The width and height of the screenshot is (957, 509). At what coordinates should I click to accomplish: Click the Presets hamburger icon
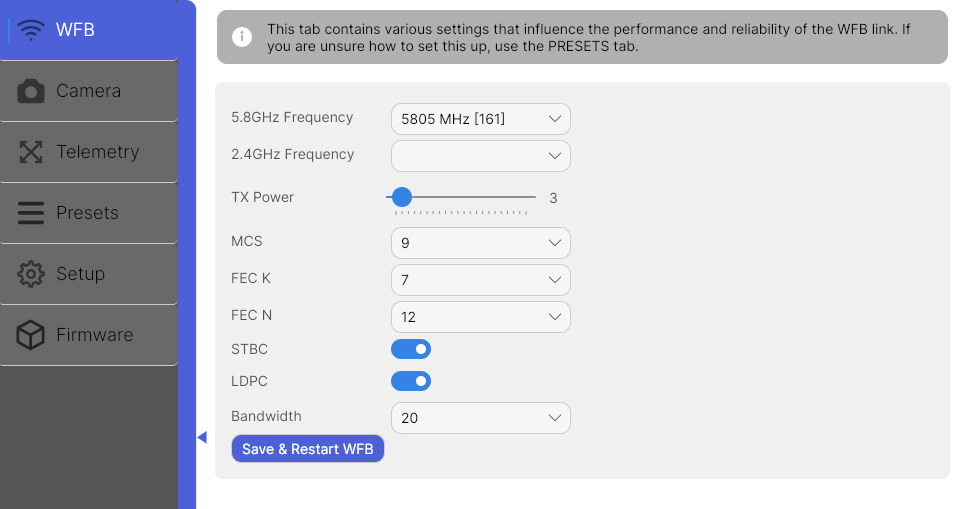point(31,213)
